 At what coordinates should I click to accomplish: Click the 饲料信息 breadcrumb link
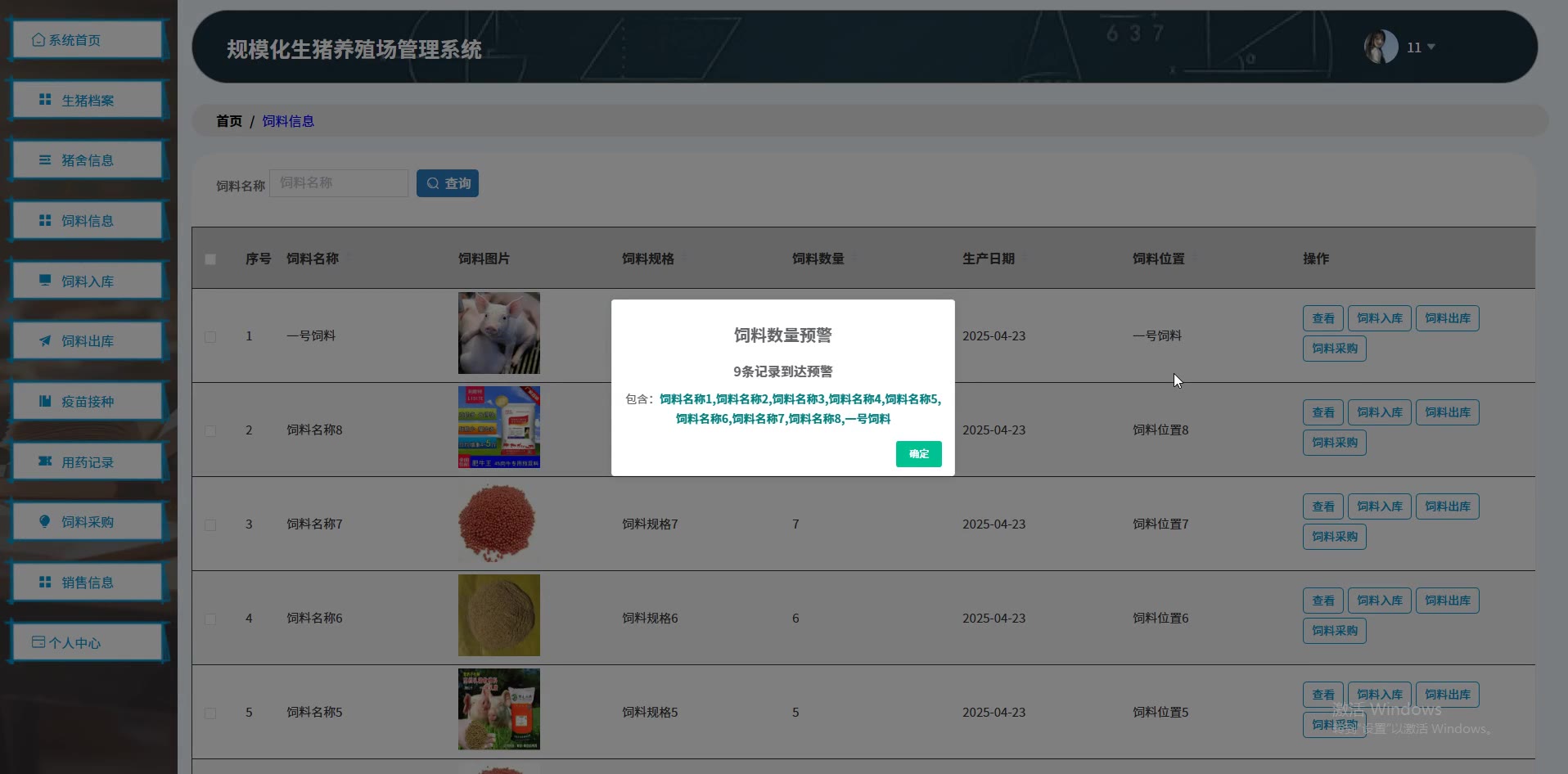click(x=288, y=121)
